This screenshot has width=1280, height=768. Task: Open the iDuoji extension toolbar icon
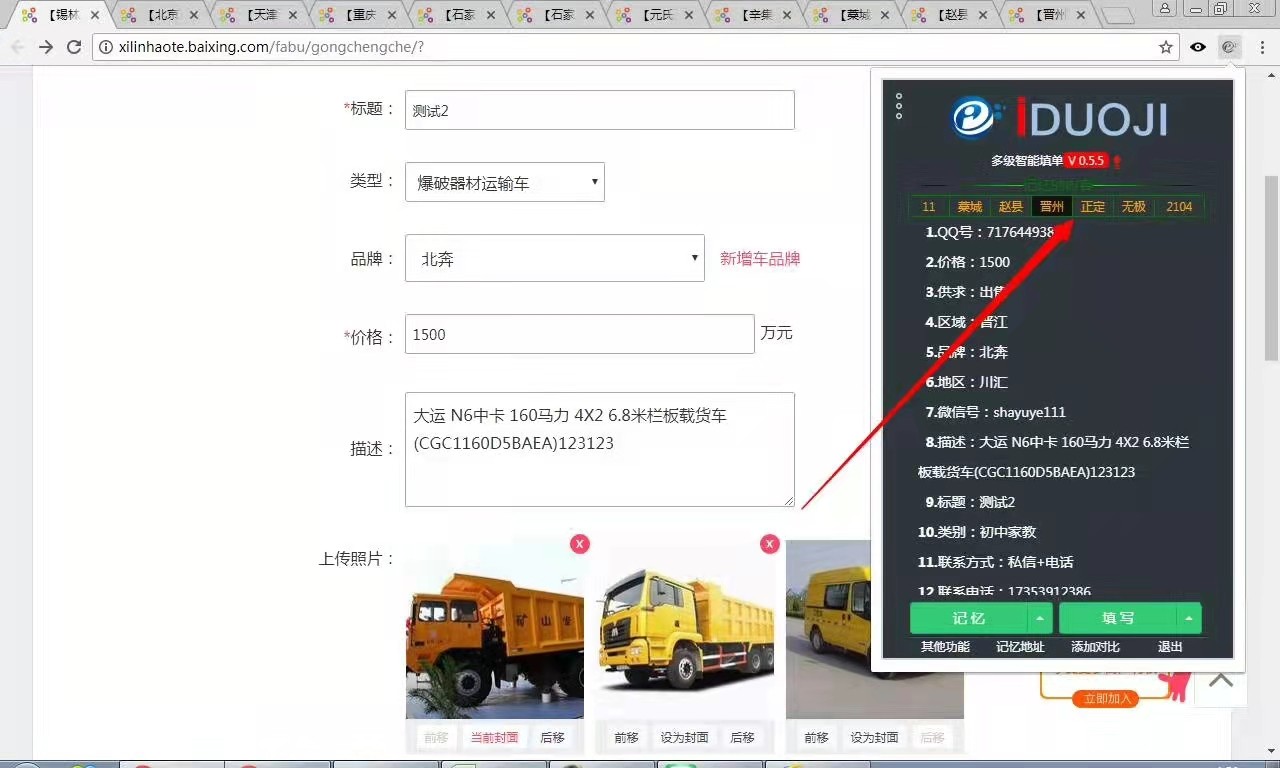pyautogui.click(x=1230, y=47)
